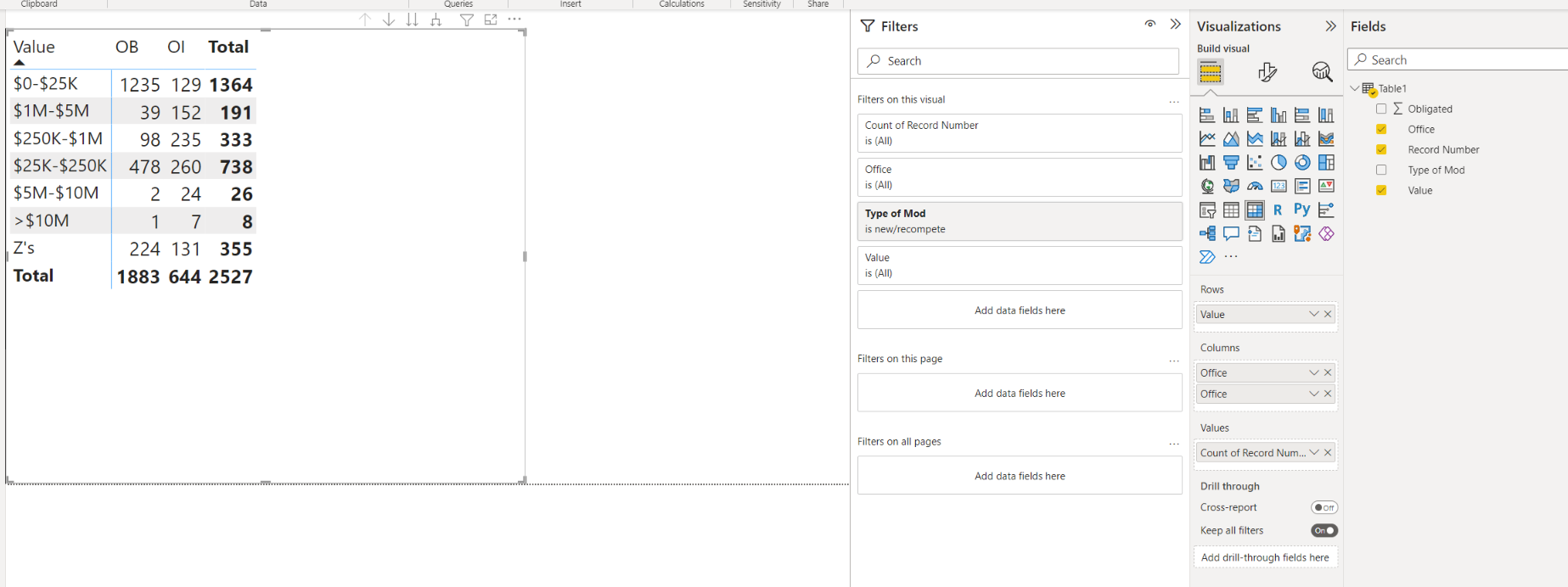Select the Line chart visual
Viewport: 1568px width, 587px height.
pyautogui.click(x=1207, y=139)
